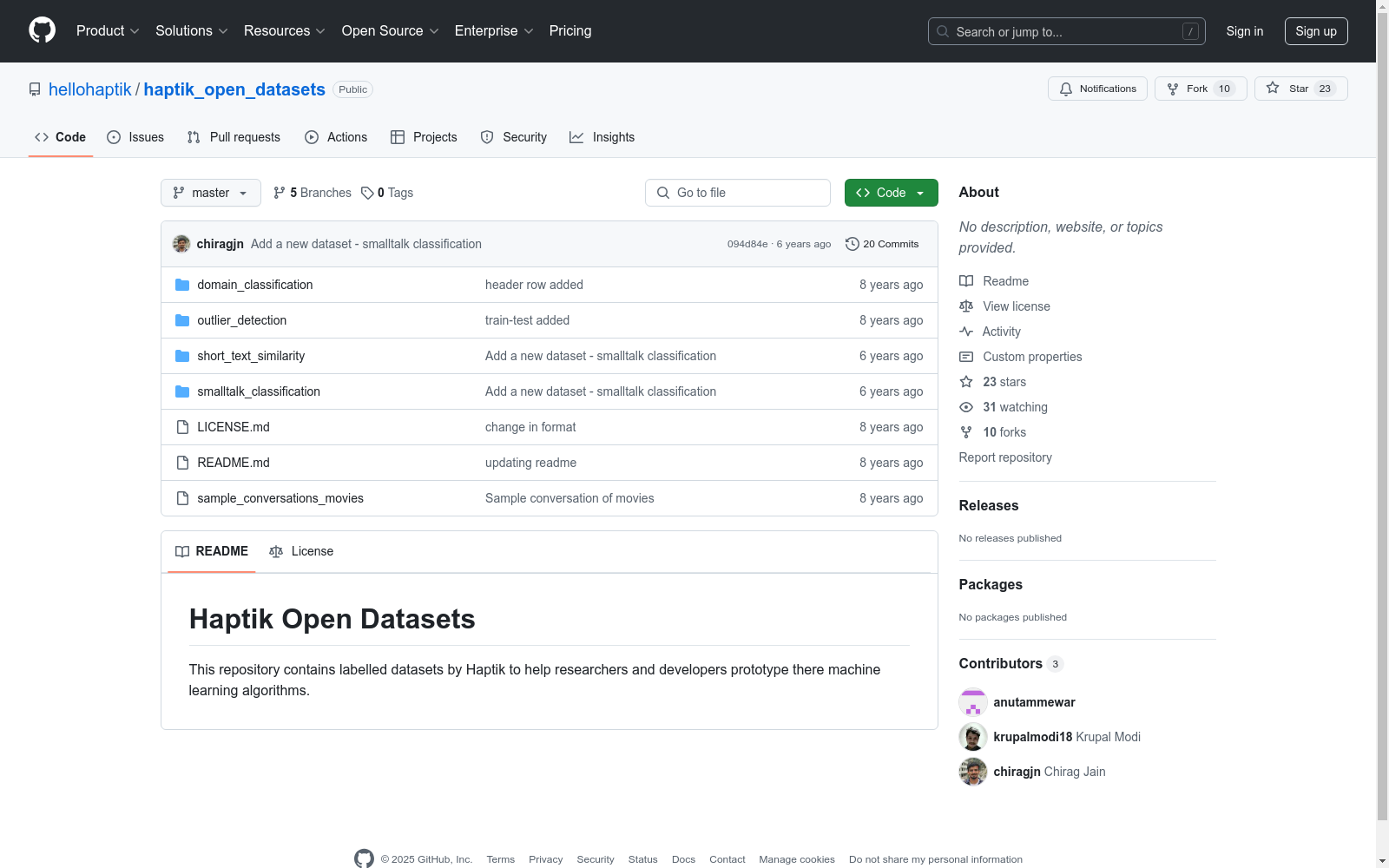The height and width of the screenshot is (868, 1389).
Task: Open the hellohaptik owner link
Action: (90, 89)
